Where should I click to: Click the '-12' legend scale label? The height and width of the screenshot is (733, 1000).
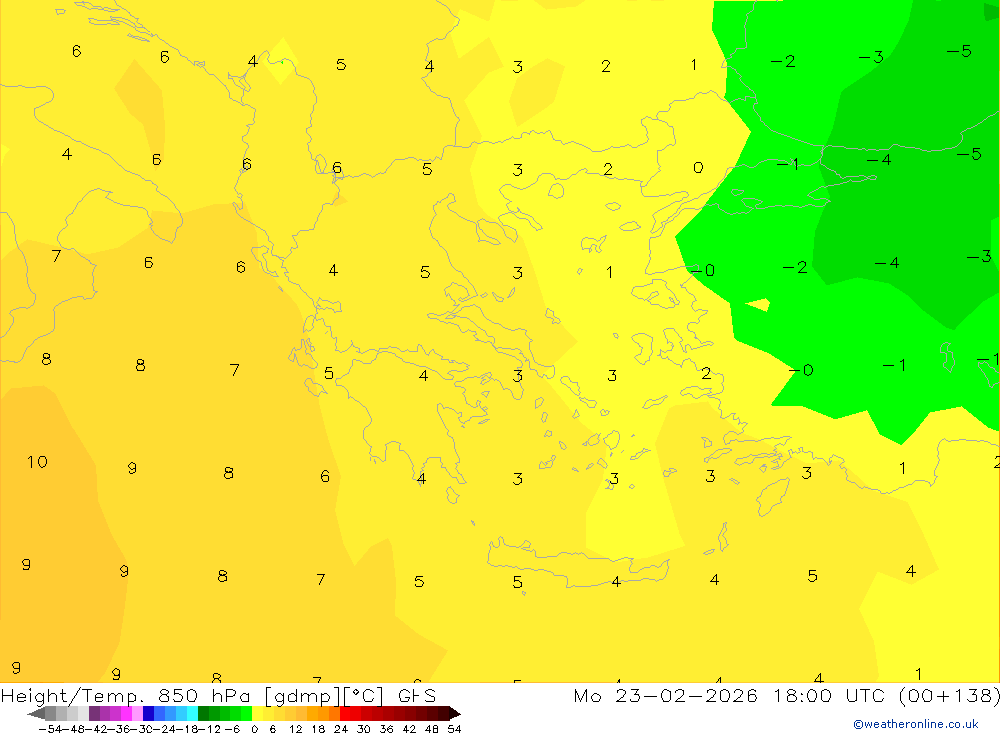click(x=210, y=729)
